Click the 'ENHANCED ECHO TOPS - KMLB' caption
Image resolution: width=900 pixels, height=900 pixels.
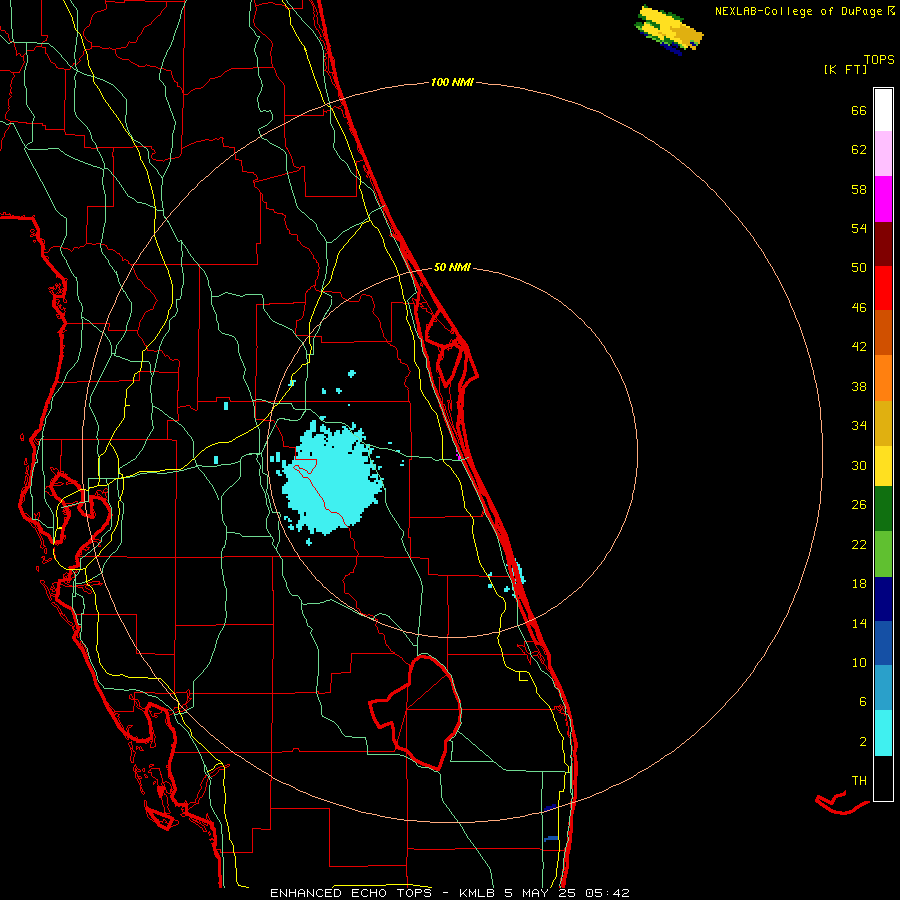tap(383, 893)
